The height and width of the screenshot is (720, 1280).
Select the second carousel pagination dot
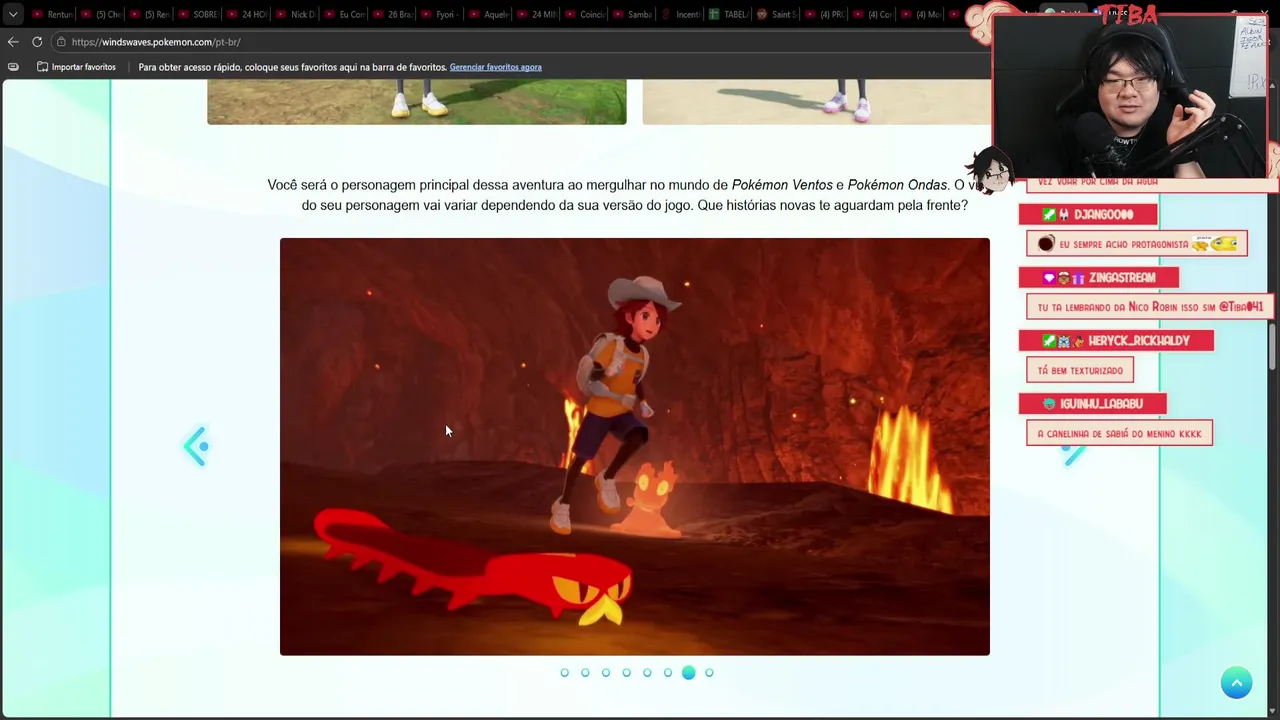[585, 673]
